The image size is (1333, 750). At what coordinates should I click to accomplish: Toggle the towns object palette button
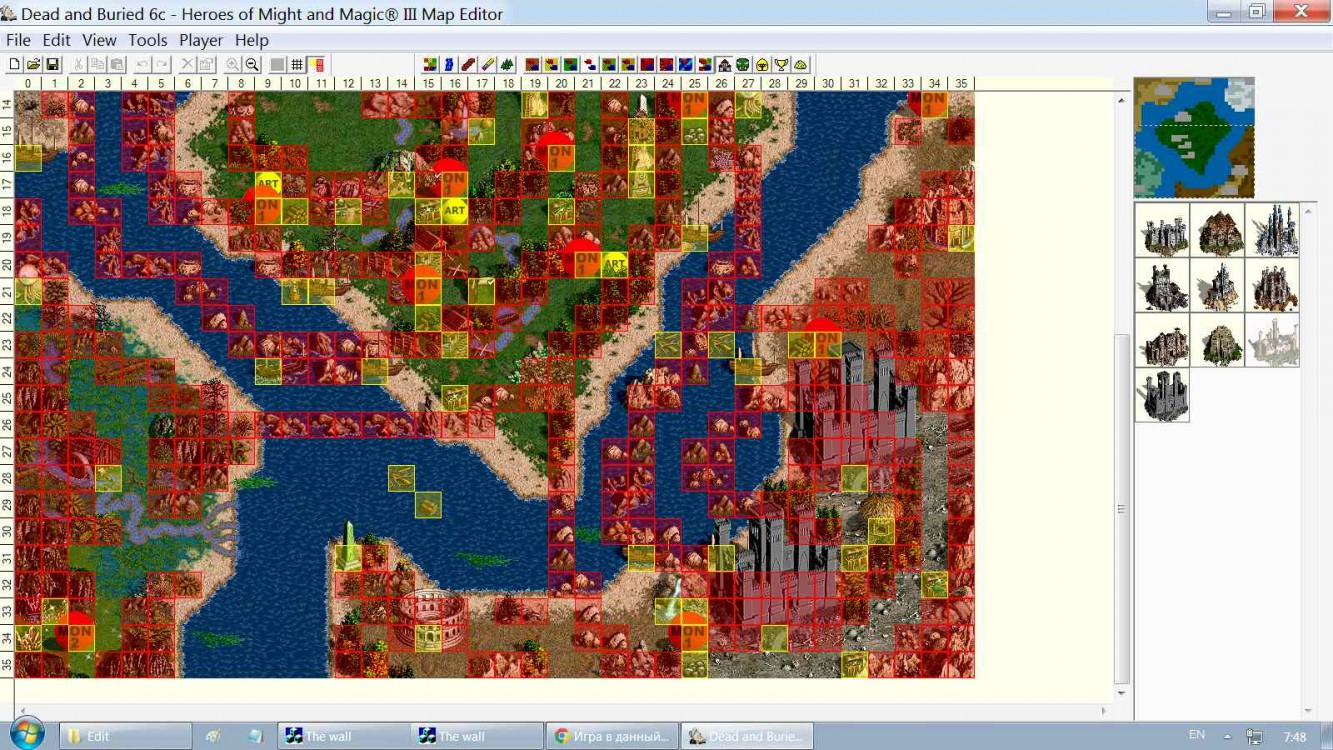coord(724,65)
